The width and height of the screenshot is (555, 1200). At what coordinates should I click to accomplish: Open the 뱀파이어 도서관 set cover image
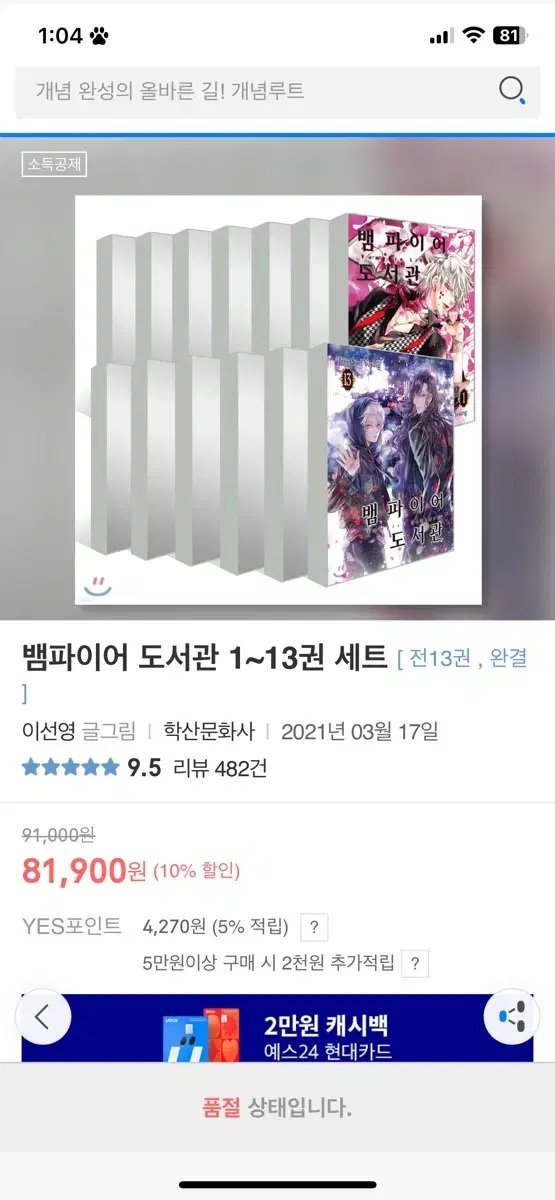pos(278,400)
